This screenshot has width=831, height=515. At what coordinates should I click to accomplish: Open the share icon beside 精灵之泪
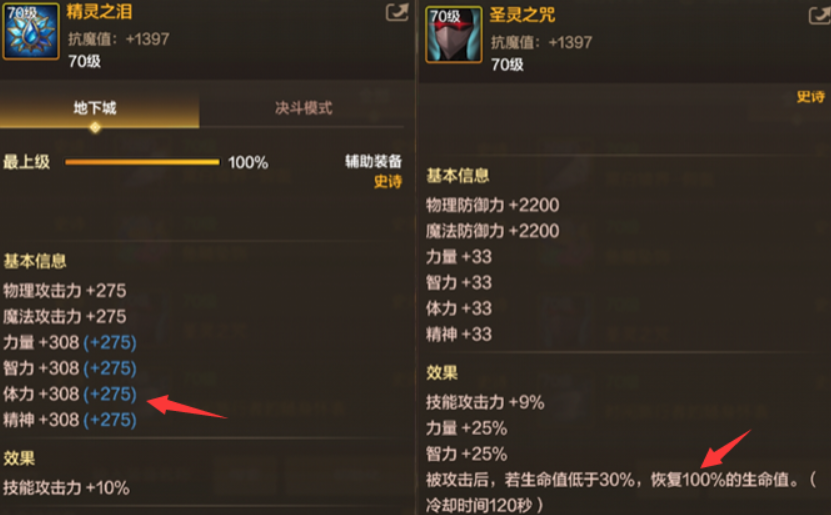tap(397, 12)
